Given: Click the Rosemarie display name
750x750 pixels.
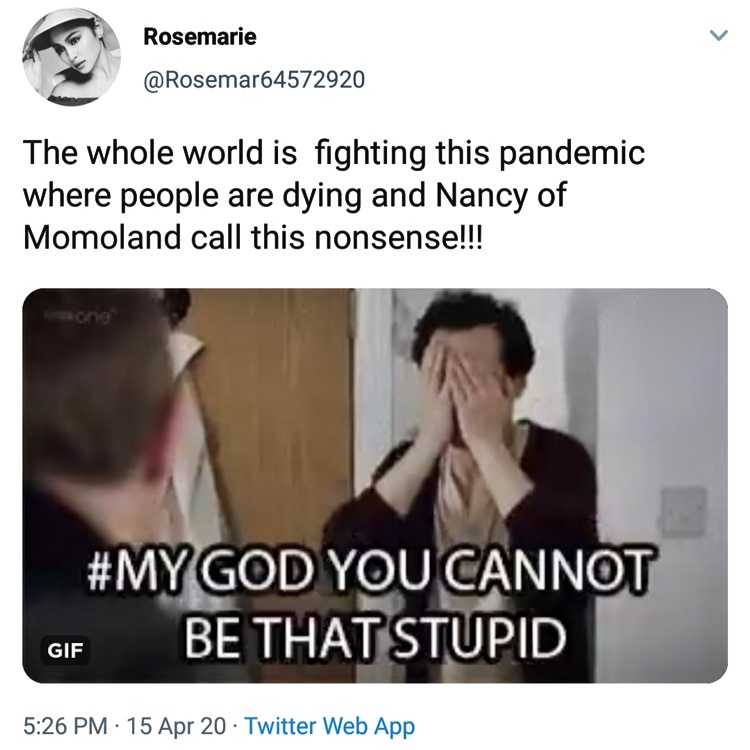Looking at the screenshot, I should (200, 36).
